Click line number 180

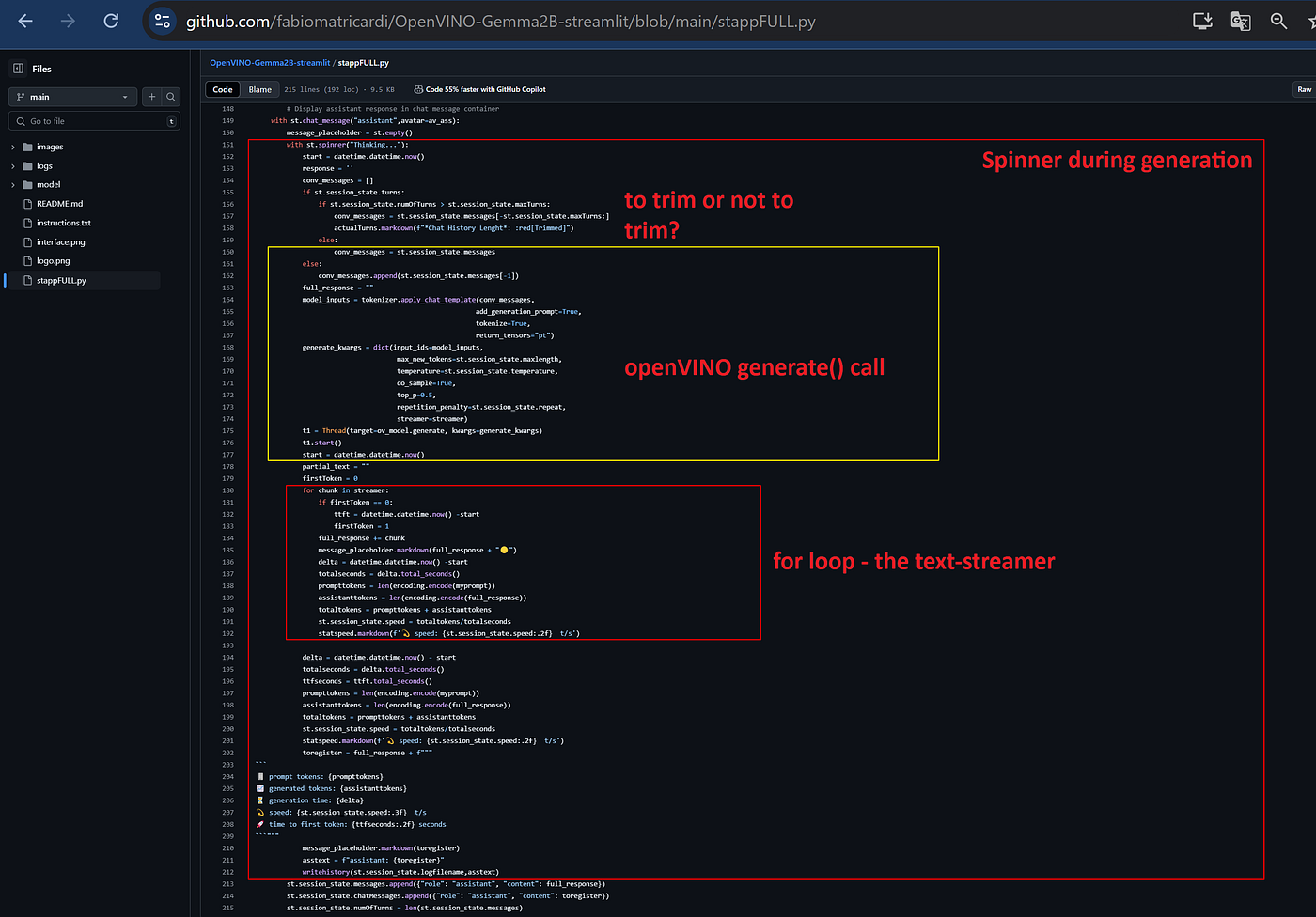(x=227, y=490)
